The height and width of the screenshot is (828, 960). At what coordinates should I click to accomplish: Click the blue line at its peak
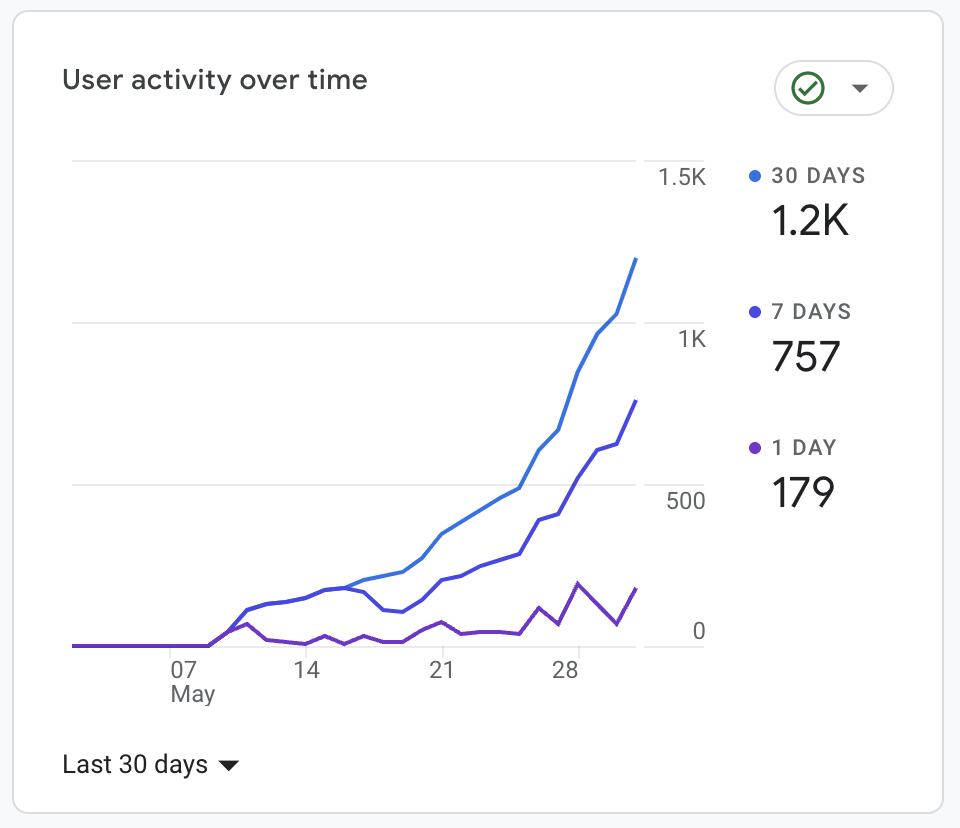[636, 259]
